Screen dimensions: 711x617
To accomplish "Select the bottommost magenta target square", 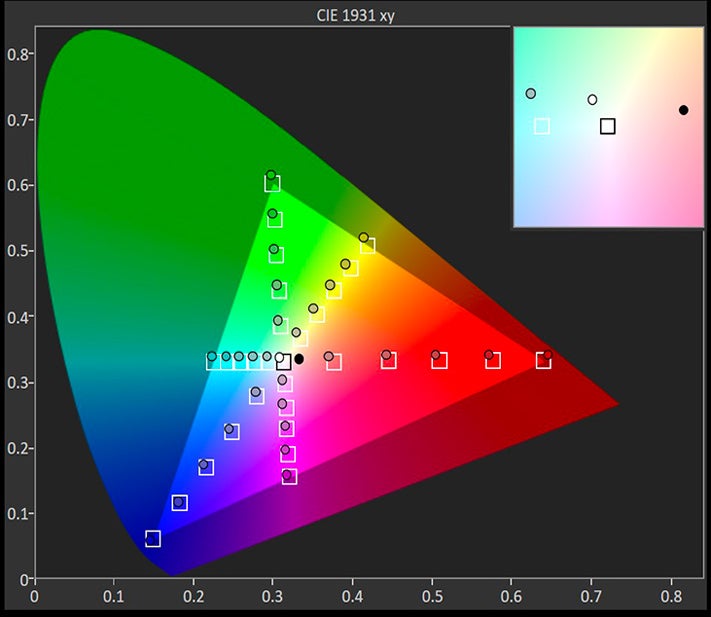I will pos(289,476).
